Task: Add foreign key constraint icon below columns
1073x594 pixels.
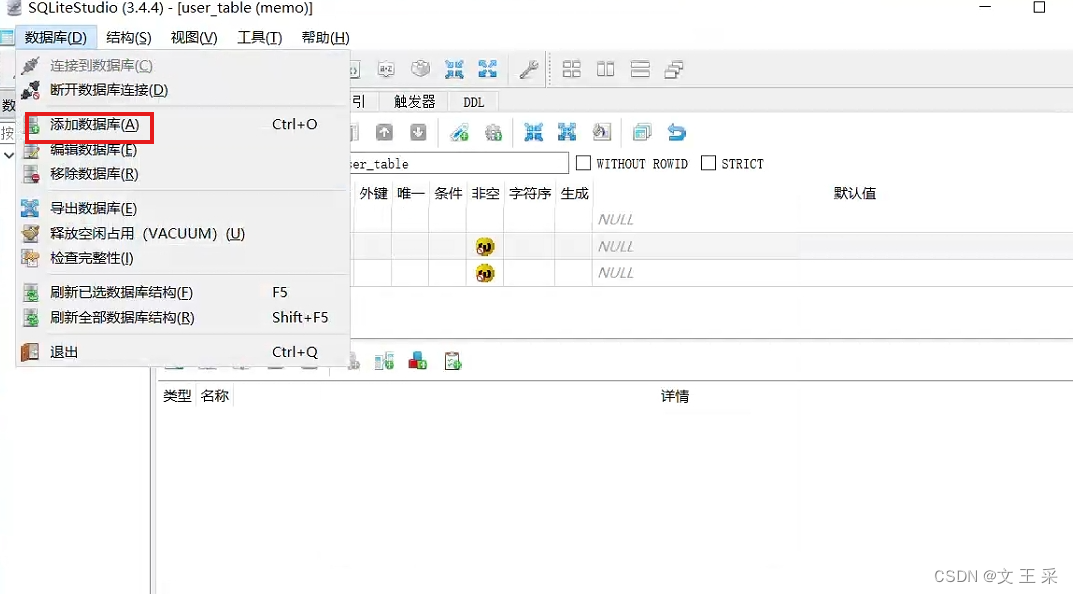Action: 384,361
